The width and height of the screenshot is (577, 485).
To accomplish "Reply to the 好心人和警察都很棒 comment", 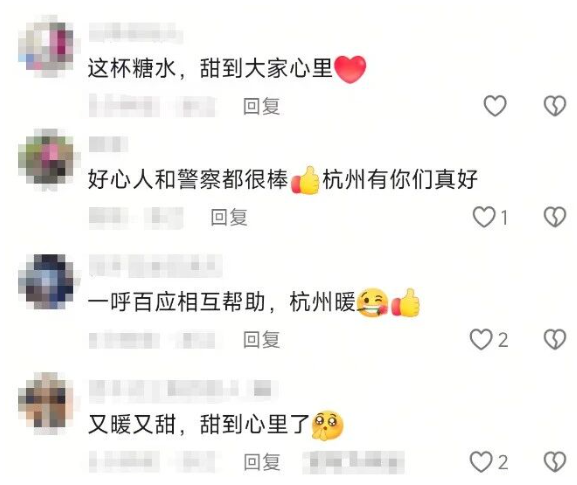I will click(229, 217).
